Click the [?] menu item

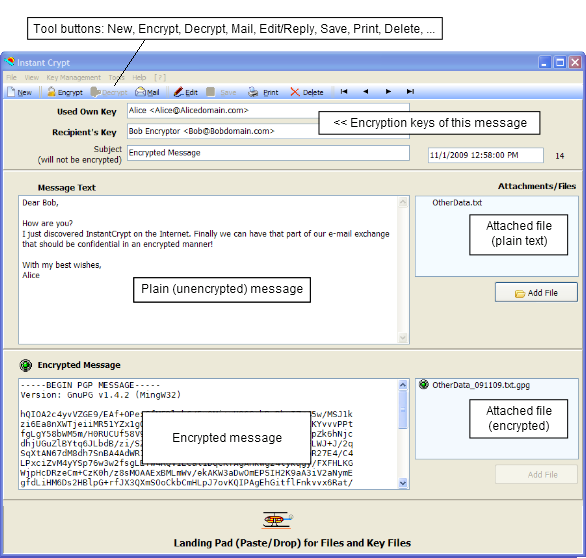[x=160, y=77]
